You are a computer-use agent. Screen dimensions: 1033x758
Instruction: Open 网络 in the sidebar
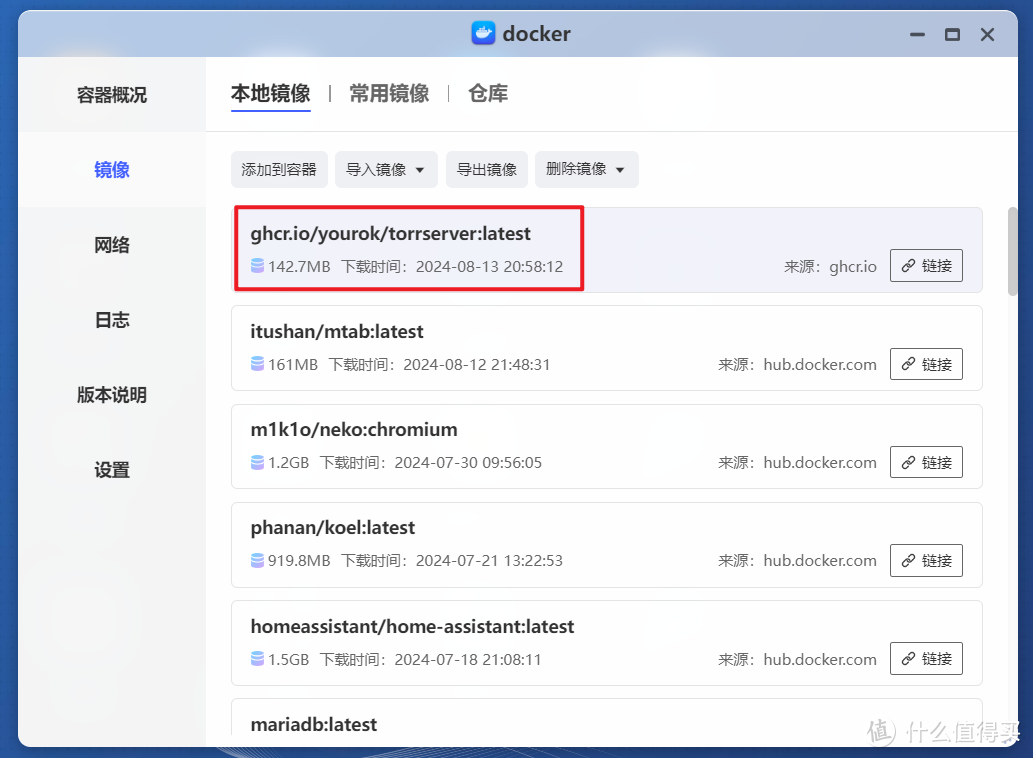point(110,245)
